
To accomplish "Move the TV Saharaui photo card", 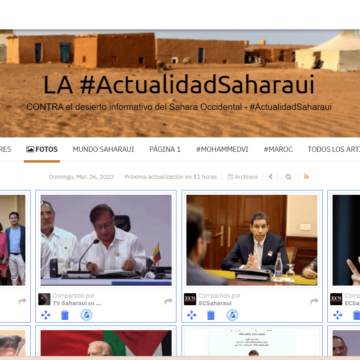I will point(46,315).
